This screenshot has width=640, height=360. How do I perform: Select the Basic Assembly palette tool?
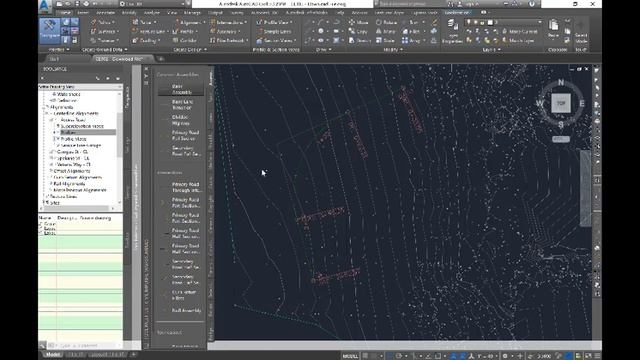coord(181,89)
